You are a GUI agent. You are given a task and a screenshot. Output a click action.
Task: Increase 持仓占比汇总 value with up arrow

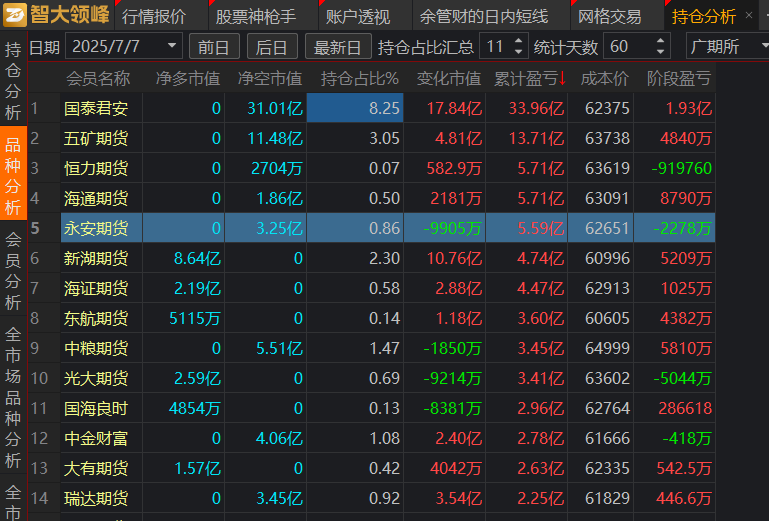click(518, 41)
